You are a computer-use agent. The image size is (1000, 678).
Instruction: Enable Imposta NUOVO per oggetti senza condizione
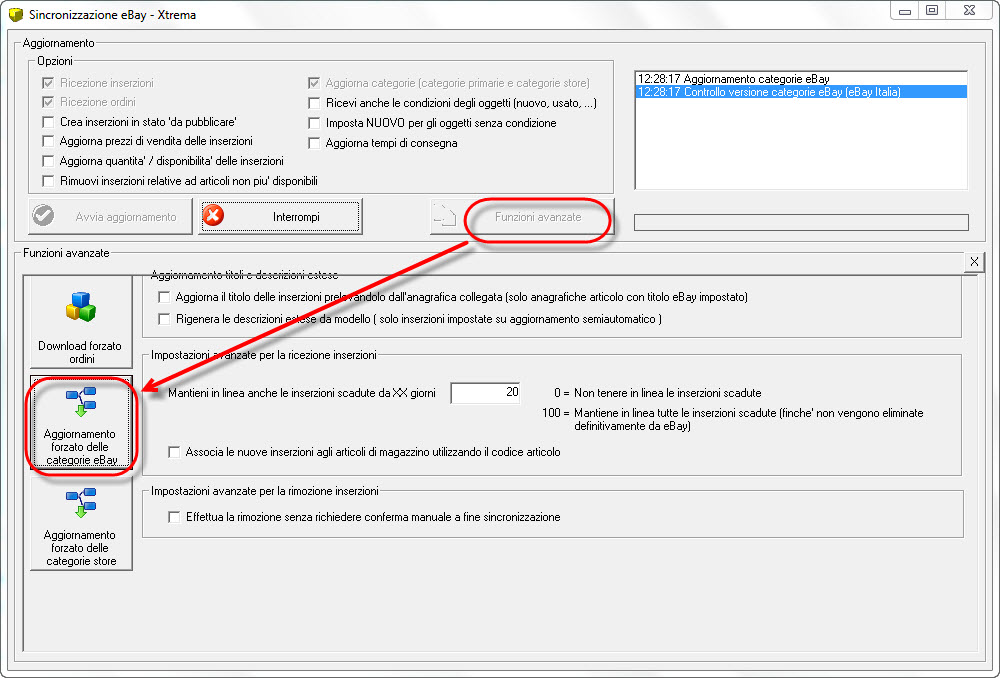pyautogui.click(x=314, y=123)
